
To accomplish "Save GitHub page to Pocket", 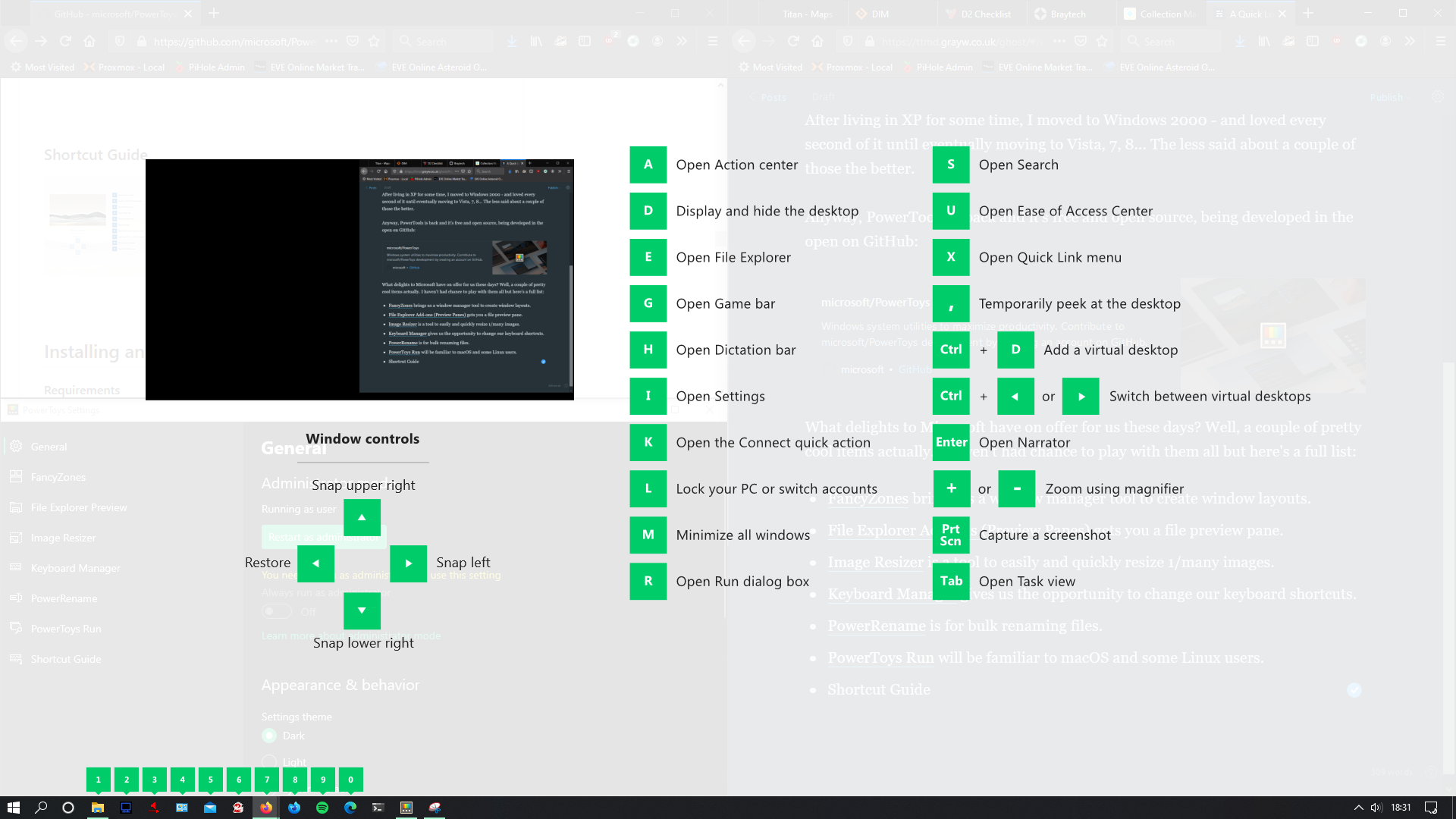I will 353,41.
